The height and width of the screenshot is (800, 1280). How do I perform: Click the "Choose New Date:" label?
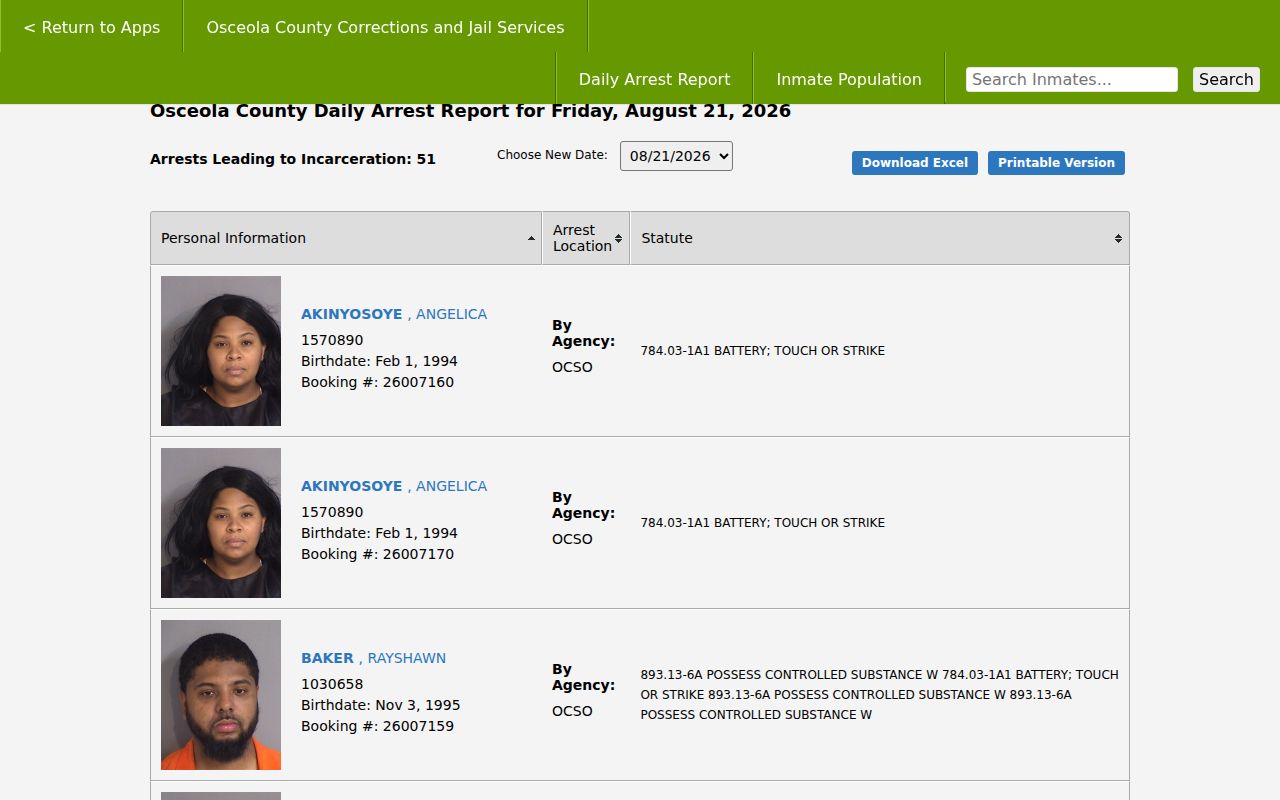click(552, 155)
